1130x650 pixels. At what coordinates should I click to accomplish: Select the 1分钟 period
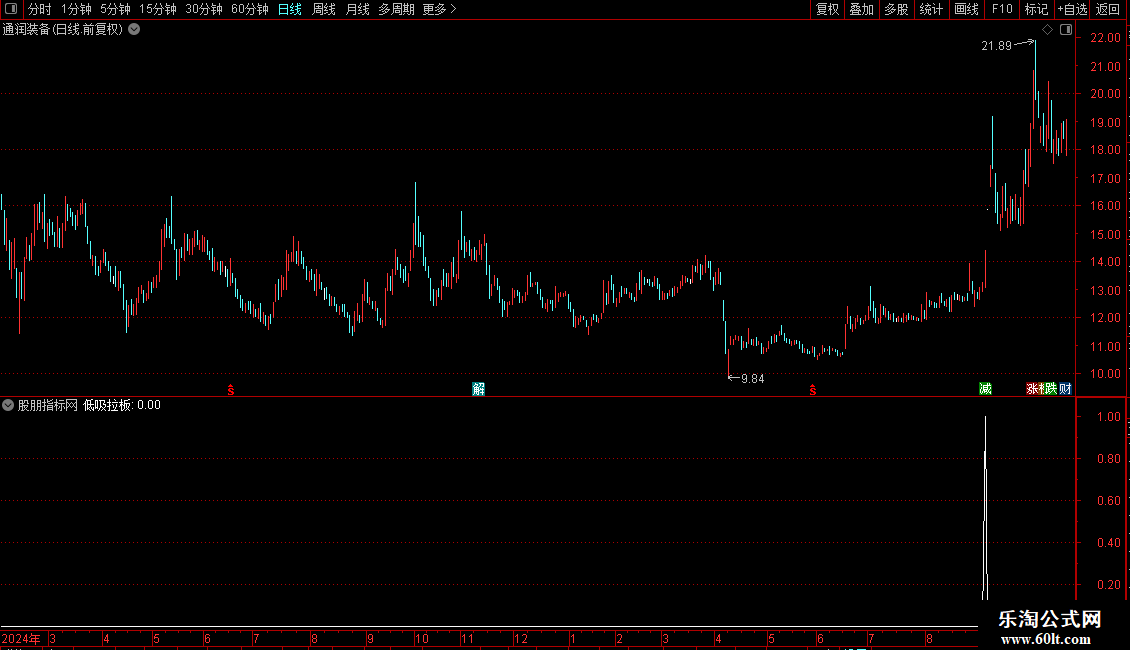(x=76, y=9)
